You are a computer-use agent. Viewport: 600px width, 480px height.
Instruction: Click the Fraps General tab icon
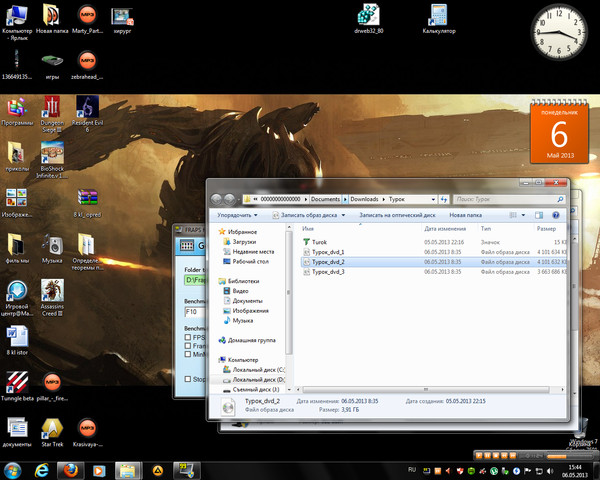187,245
